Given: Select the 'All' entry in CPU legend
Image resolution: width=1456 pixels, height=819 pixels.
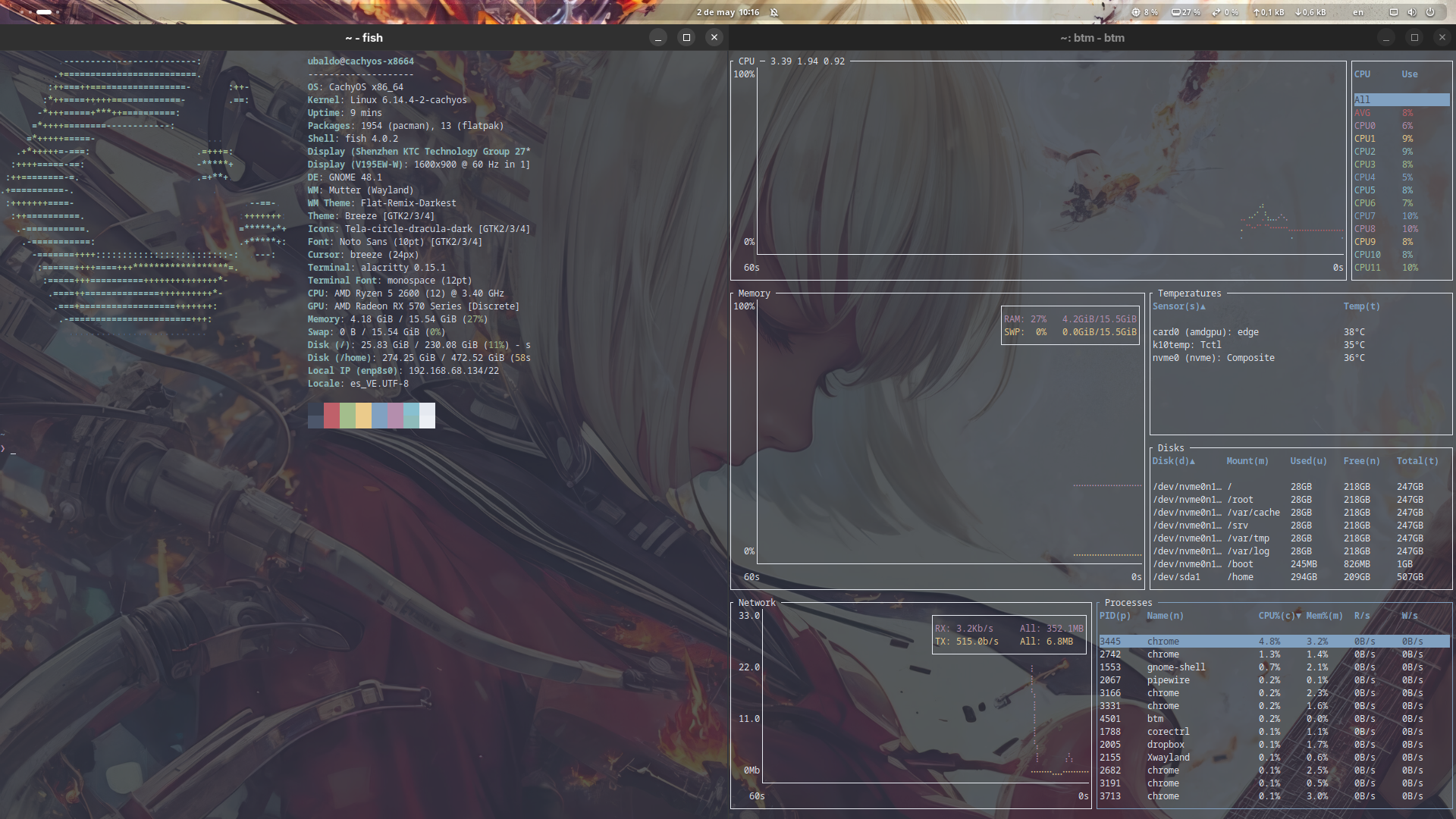Looking at the screenshot, I should click(x=1401, y=100).
